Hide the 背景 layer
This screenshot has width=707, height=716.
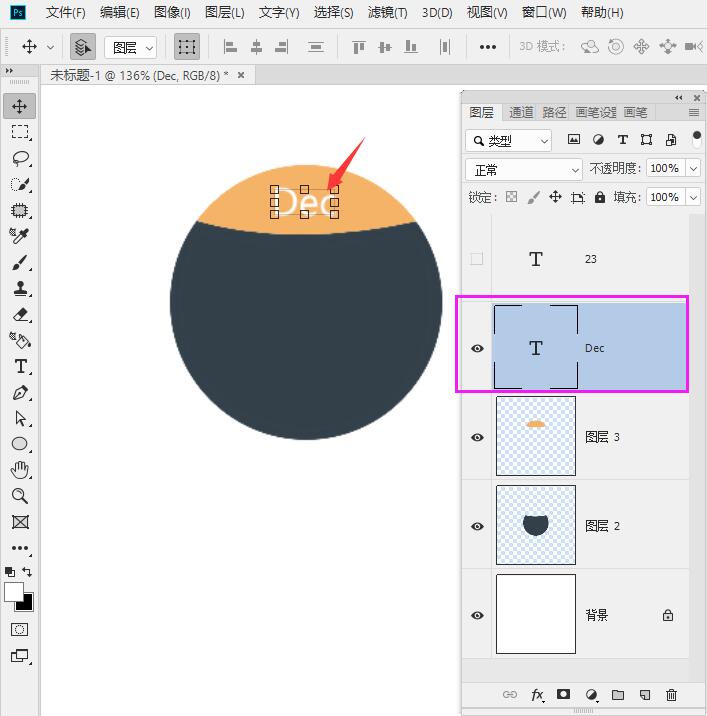[x=477, y=615]
